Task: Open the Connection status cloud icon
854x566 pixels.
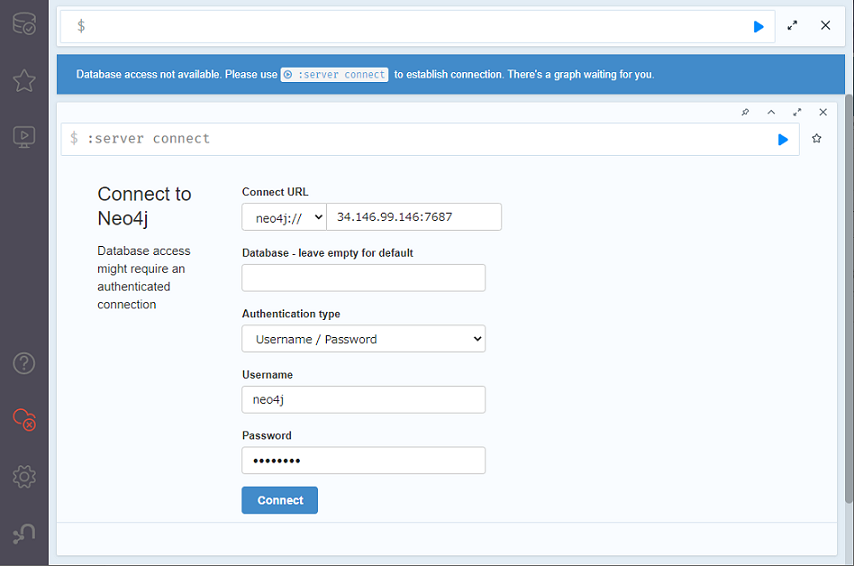Action: pyautogui.click(x=24, y=419)
